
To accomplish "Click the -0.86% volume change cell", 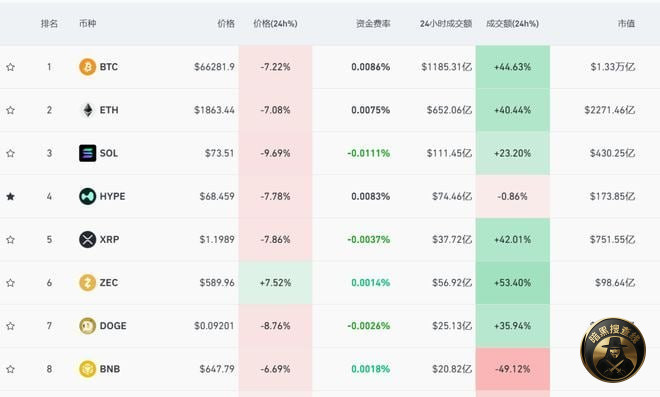I will (x=513, y=197).
